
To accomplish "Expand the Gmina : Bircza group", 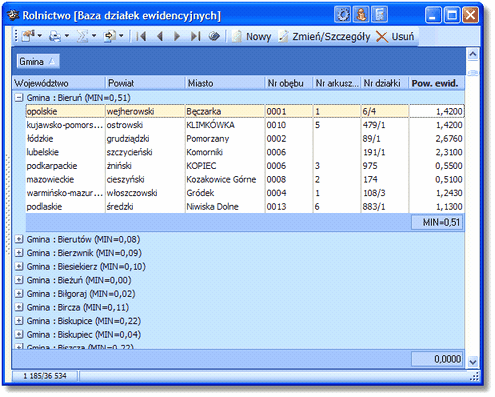I will [19, 307].
